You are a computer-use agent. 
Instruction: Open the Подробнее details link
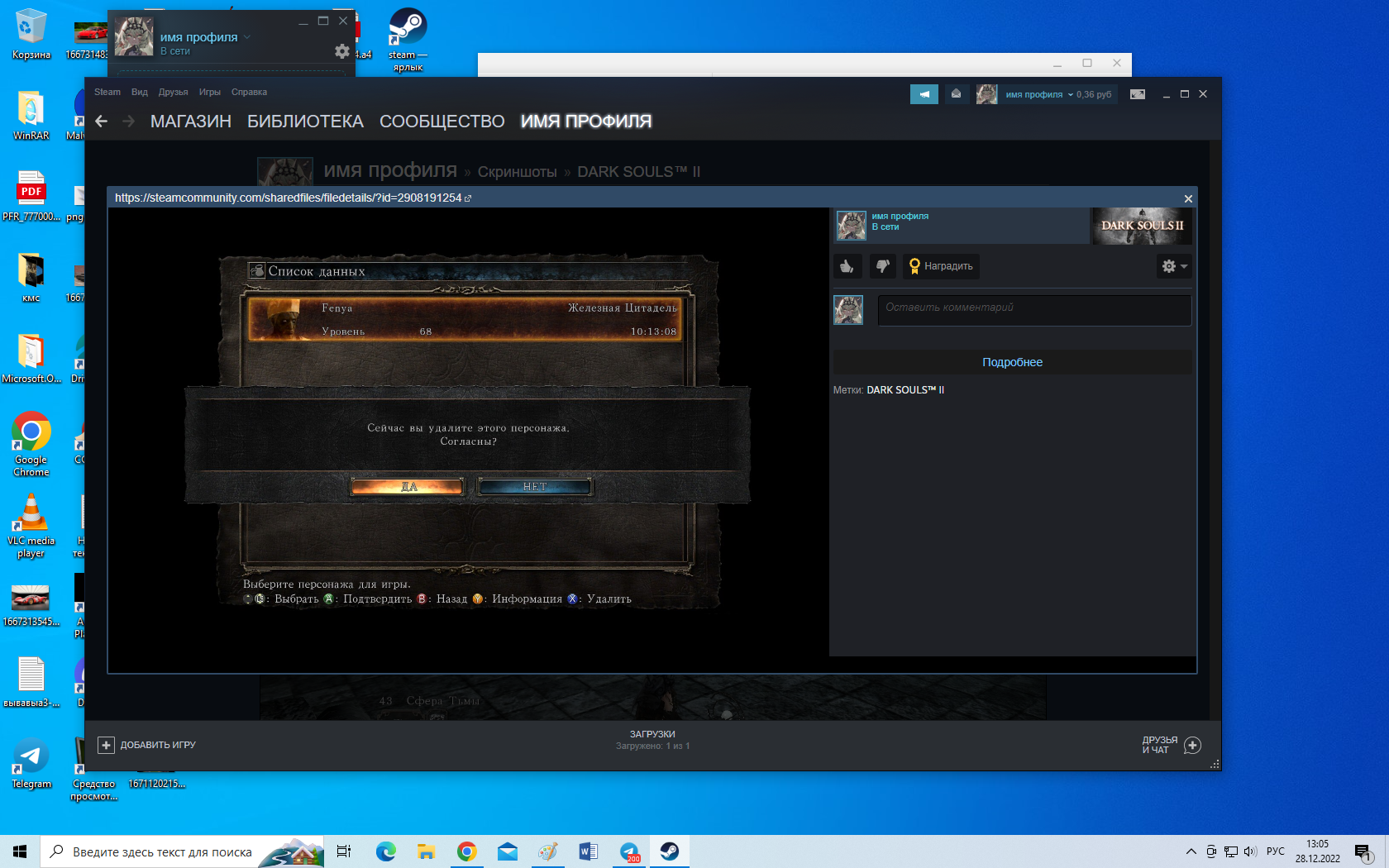1012,362
